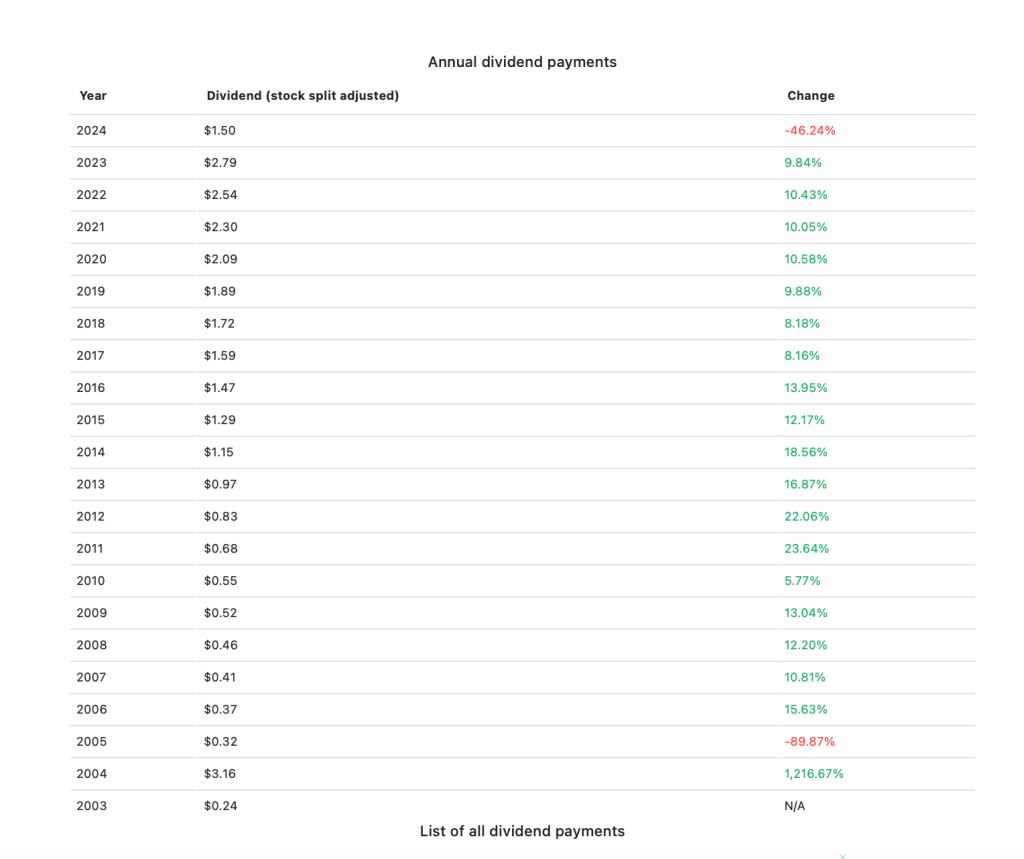Select the $3.16 dividend for 2004
Viewport: 1024px width, 859px height.
220,774
